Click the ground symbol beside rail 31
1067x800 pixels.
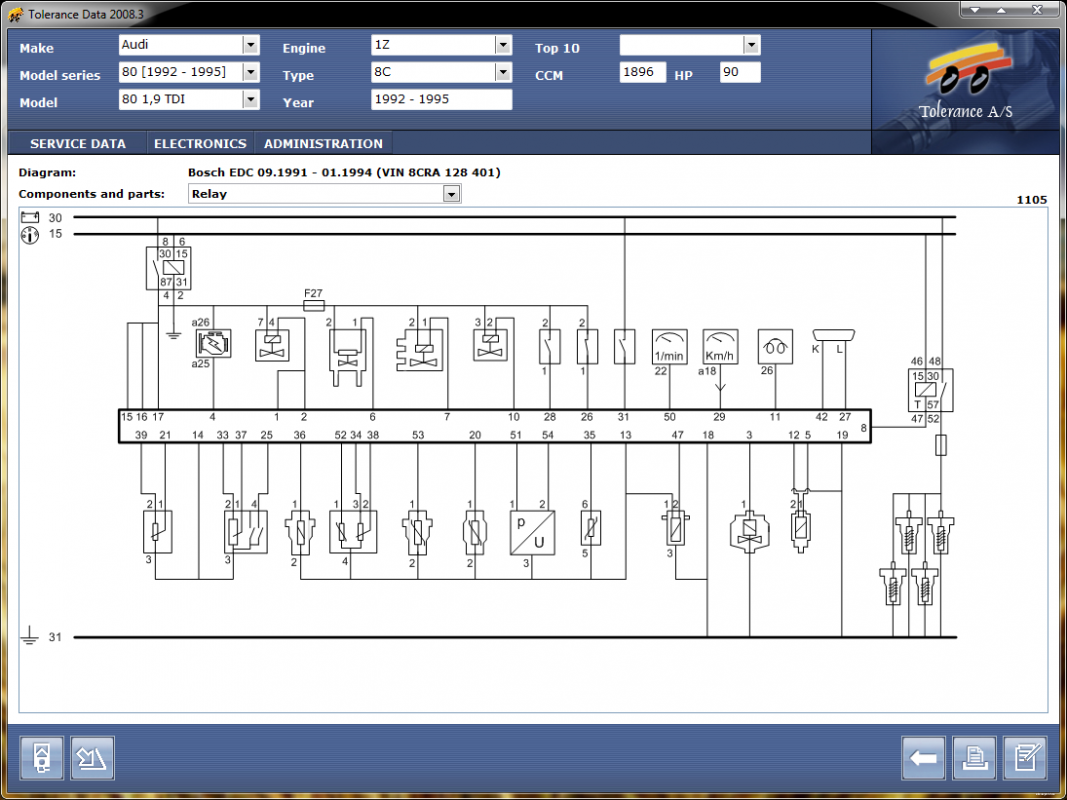pyautogui.click(x=29, y=635)
